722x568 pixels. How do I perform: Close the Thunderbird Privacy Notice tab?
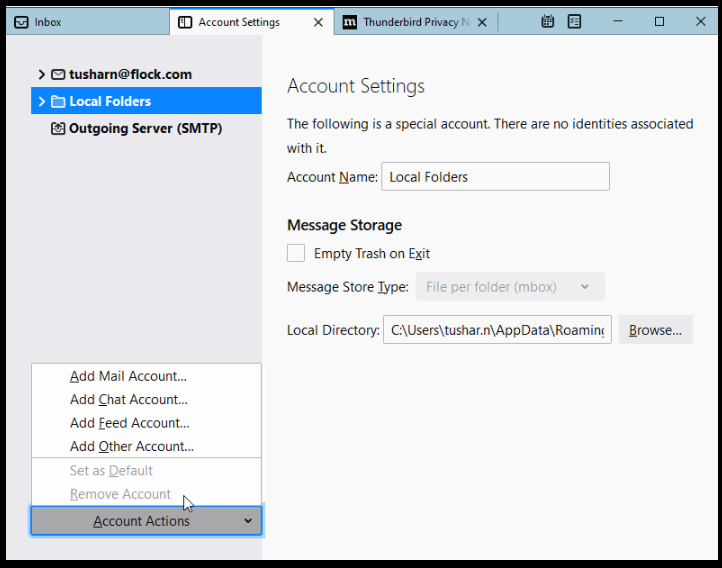(x=482, y=22)
